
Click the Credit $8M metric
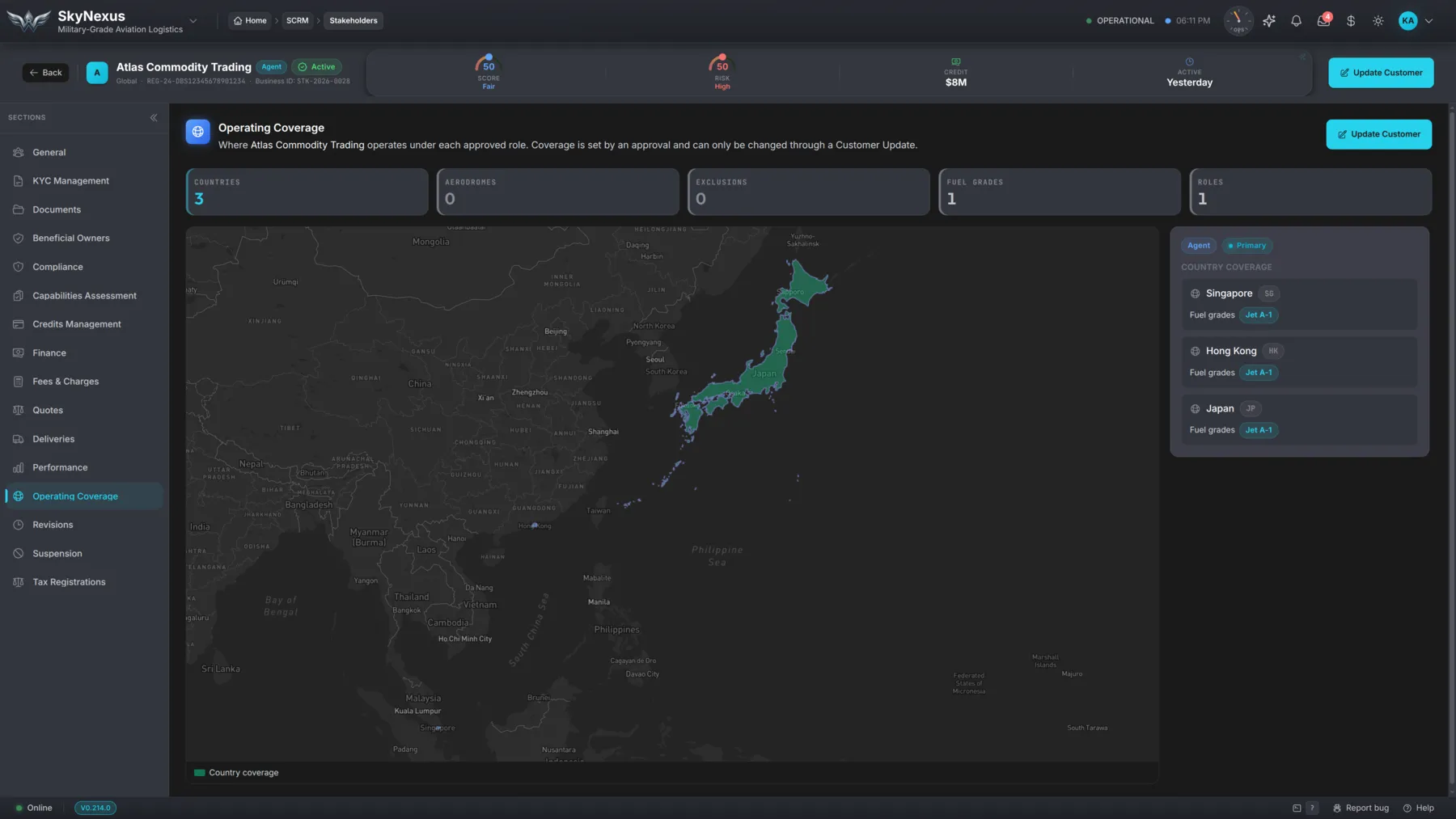pyautogui.click(x=956, y=73)
